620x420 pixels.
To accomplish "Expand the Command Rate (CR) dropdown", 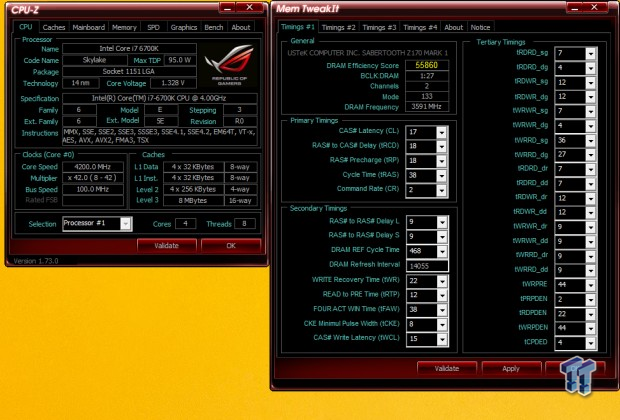I will tap(442, 190).
